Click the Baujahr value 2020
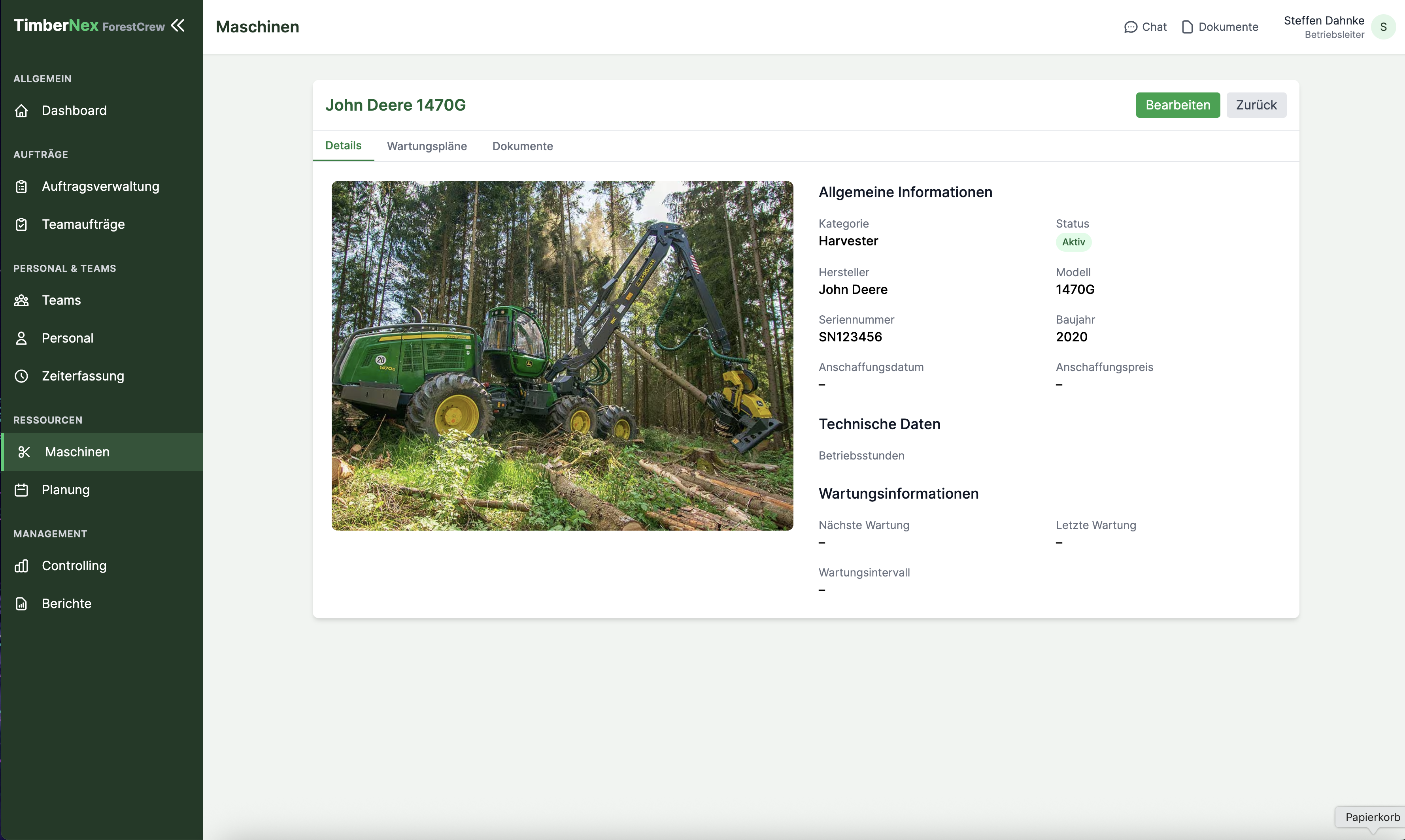The image size is (1405, 840). (1071, 337)
